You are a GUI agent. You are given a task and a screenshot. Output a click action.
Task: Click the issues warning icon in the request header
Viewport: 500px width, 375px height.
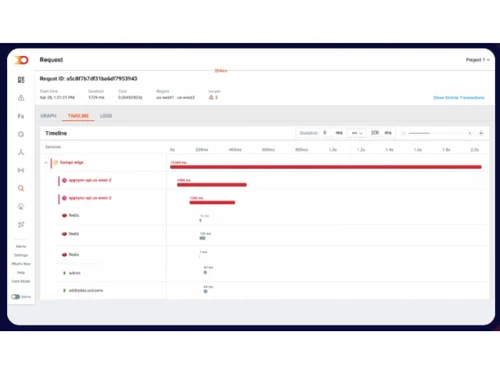(x=211, y=97)
